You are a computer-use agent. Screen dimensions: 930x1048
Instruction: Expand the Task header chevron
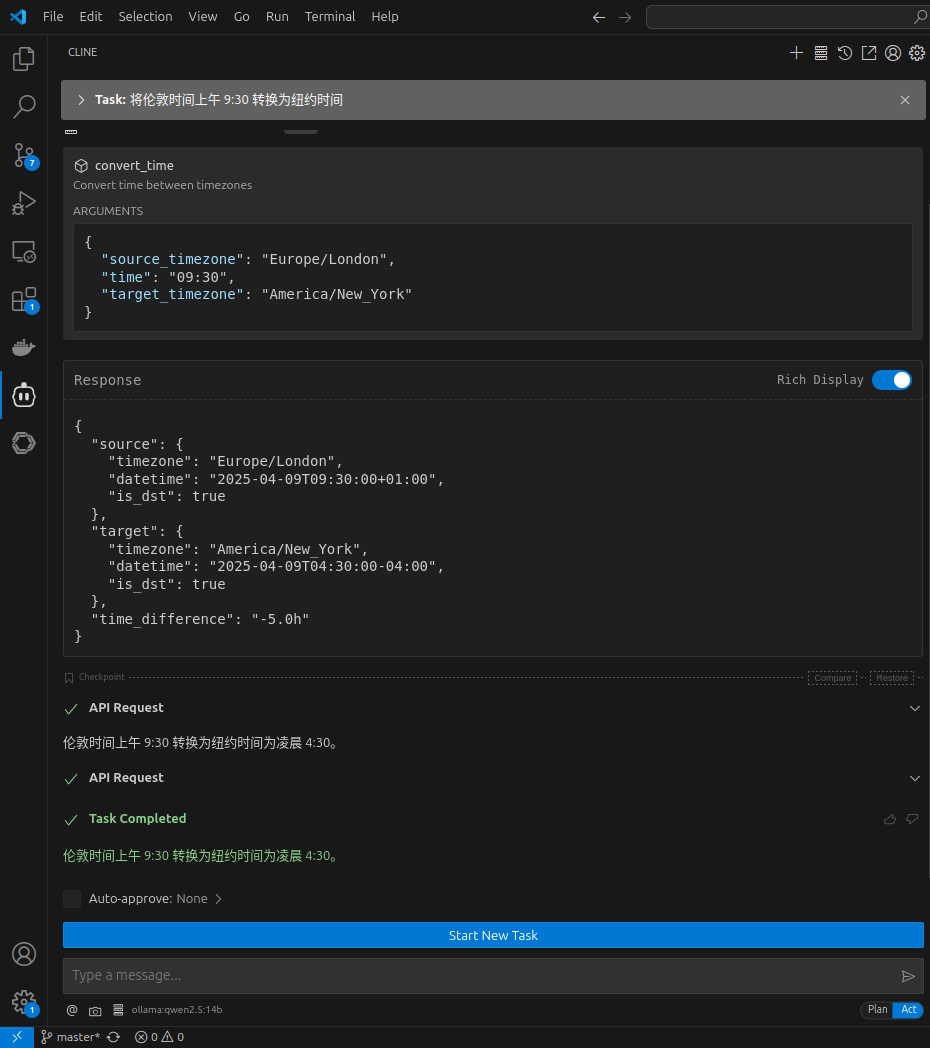(x=81, y=100)
